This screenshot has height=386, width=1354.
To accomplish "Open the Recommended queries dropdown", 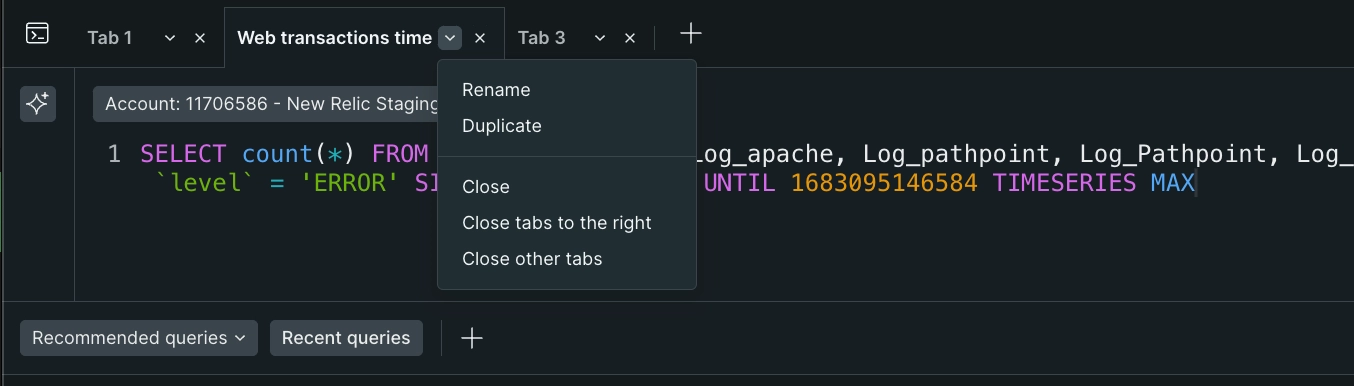I will 139,338.
